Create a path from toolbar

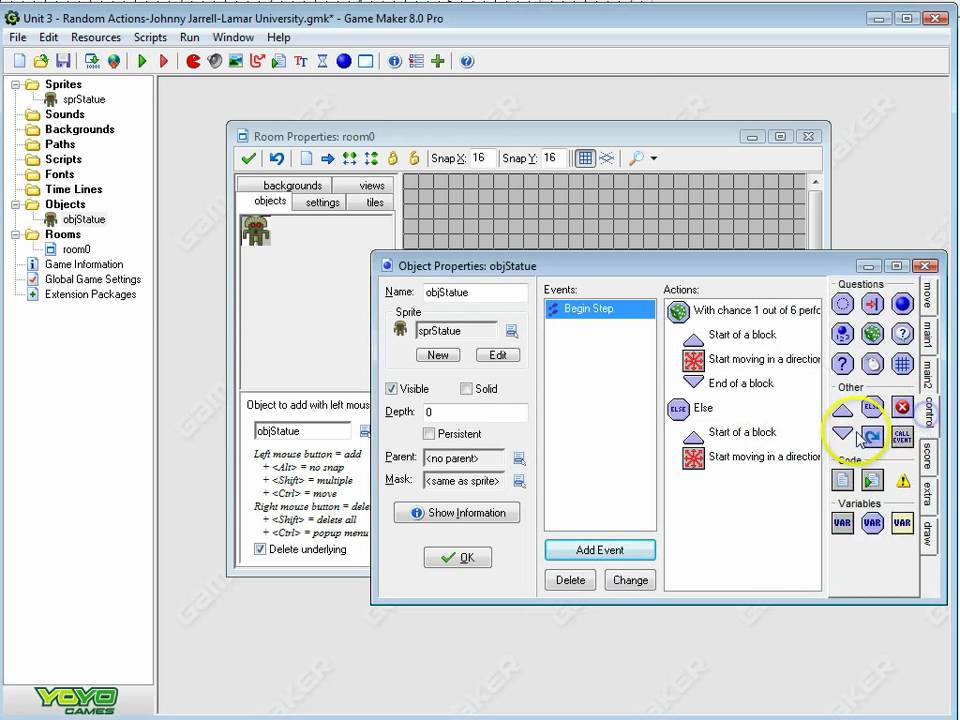click(x=257, y=61)
